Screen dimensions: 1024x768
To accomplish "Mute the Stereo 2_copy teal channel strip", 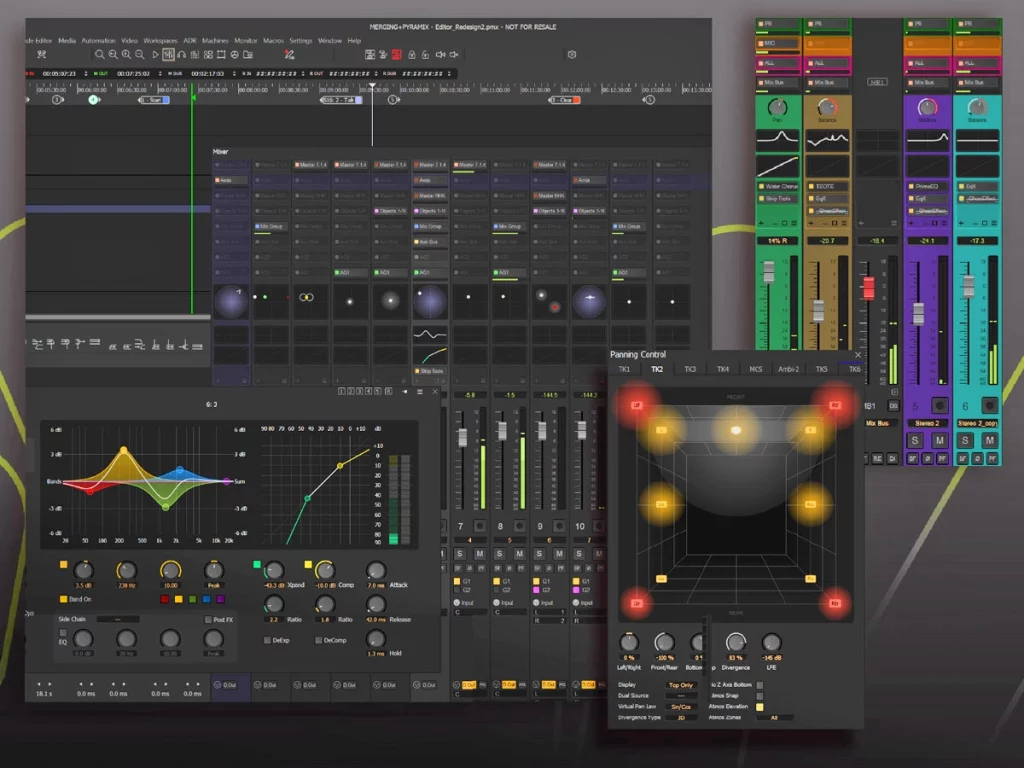I will tap(988, 441).
